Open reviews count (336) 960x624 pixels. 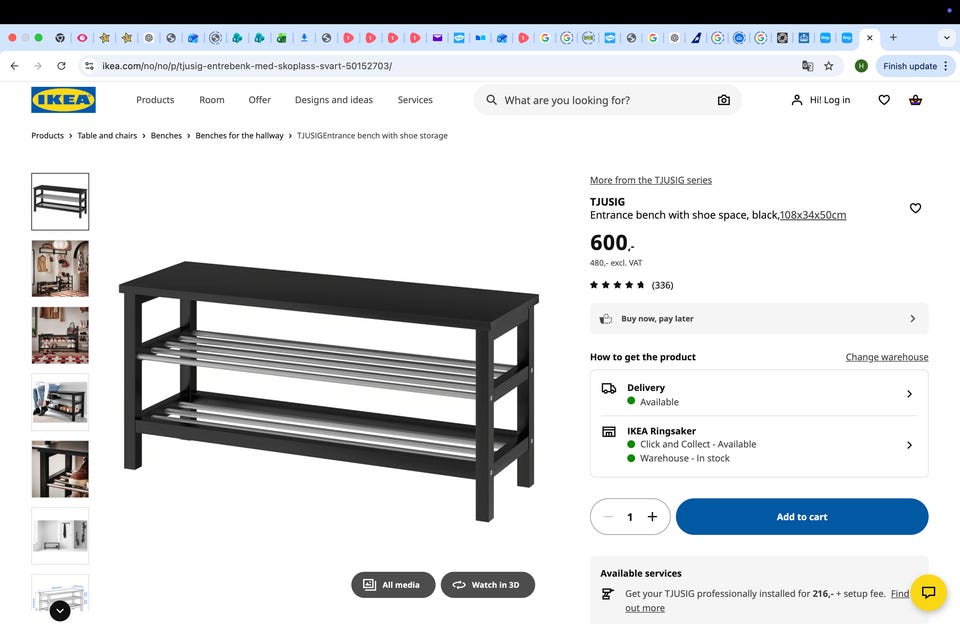coord(662,285)
